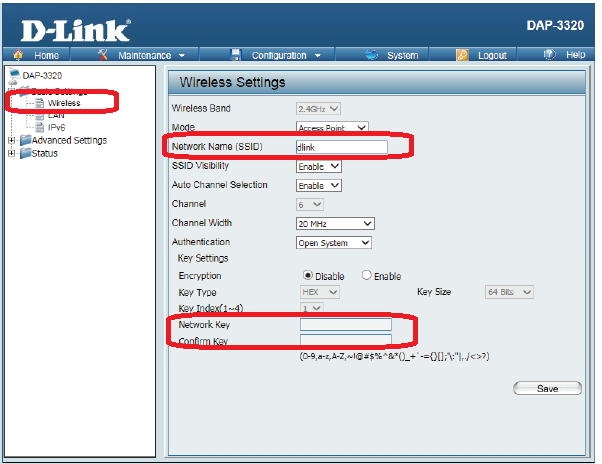Image resolution: width=602 pixels, height=464 pixels.
Task: Open the Wireless Band dropdown
Action: [x=318, y=109]
